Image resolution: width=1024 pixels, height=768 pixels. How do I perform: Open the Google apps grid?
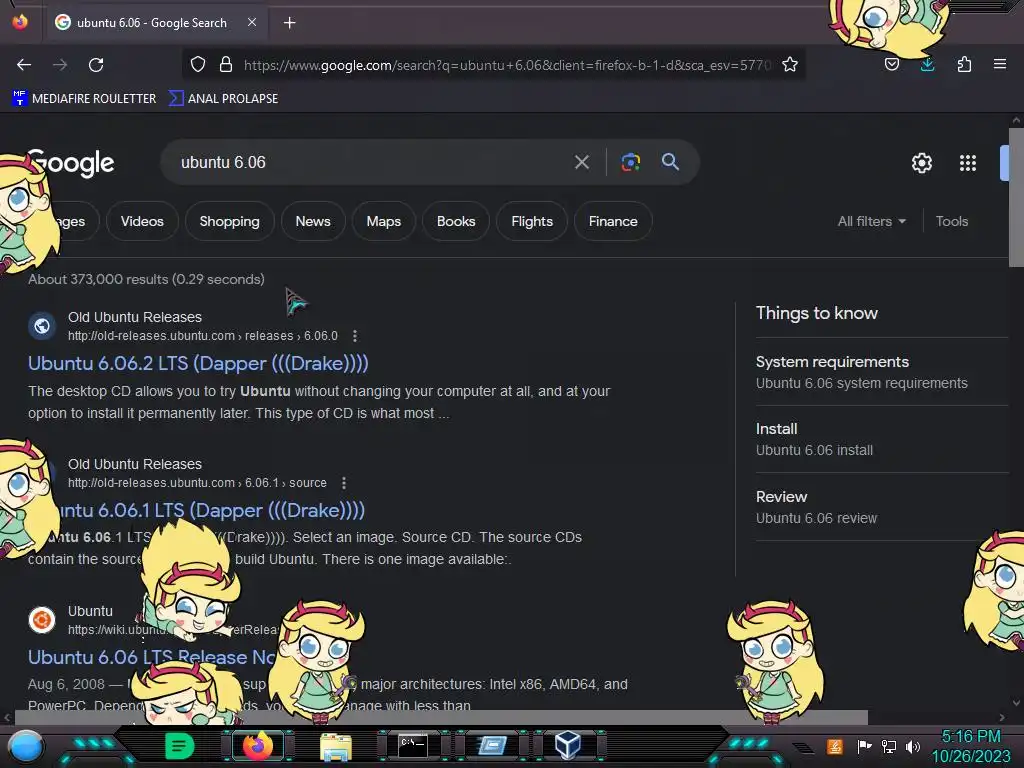pos(968,163)
